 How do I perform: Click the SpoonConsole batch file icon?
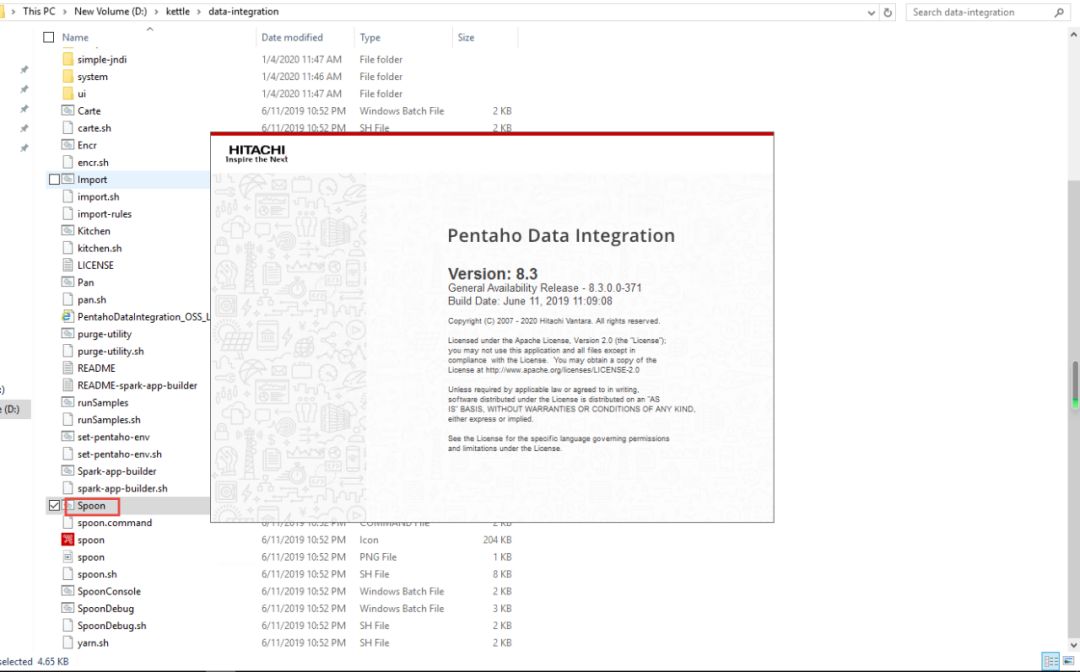coord(68,591)
